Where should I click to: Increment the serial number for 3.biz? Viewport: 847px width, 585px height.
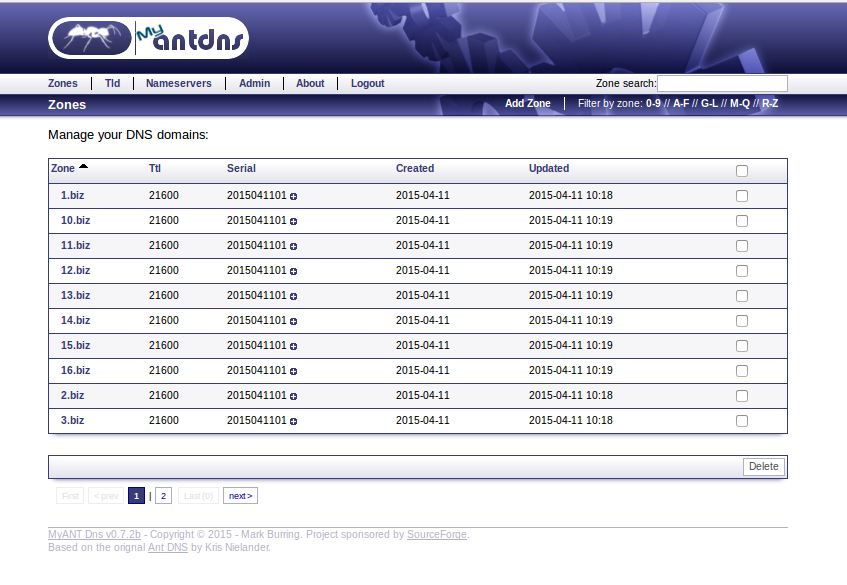[292, 421]
